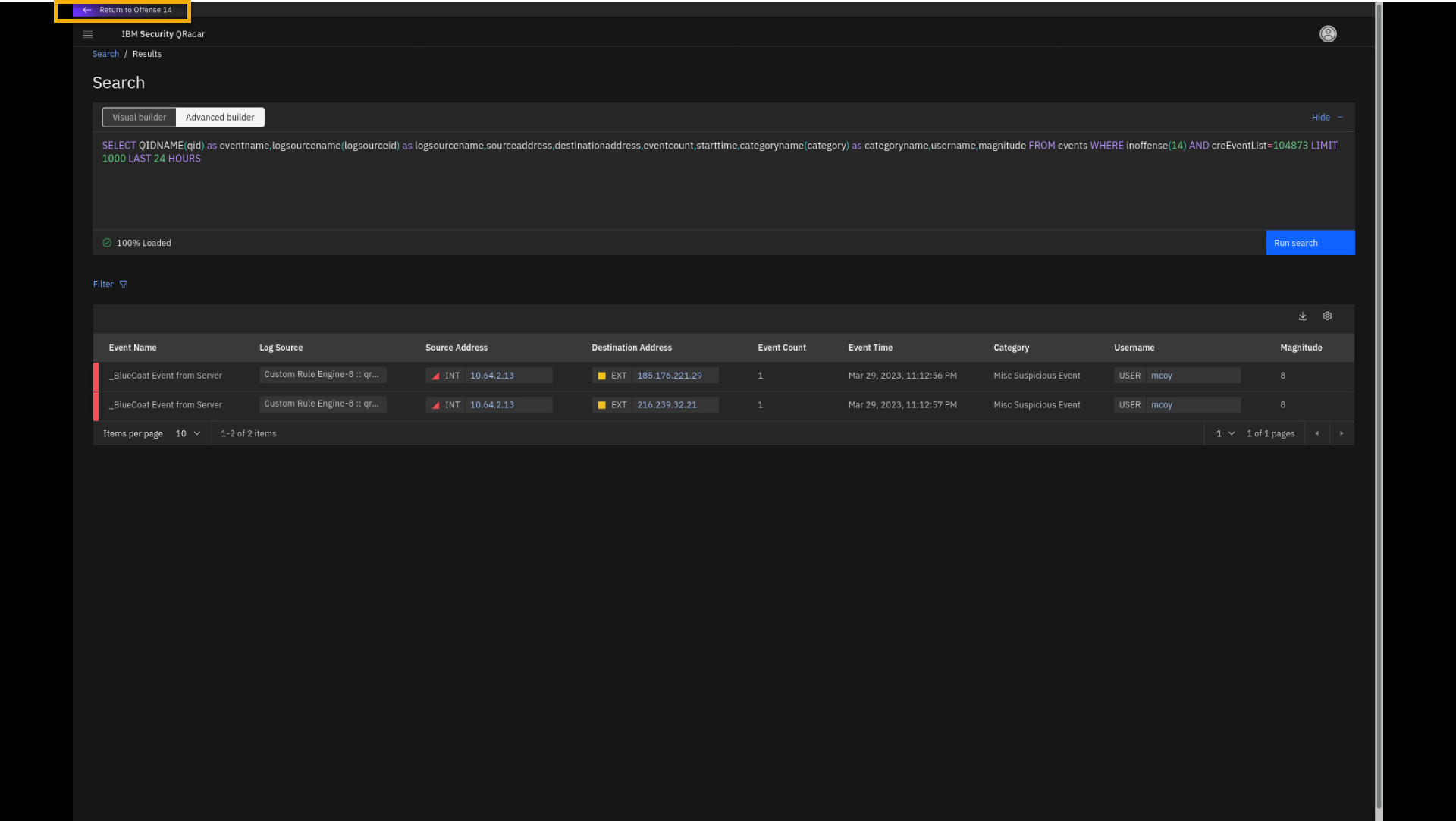Sort by Magnitude column header
Screen dimensions: 1456x821
tap(1301, 348)
